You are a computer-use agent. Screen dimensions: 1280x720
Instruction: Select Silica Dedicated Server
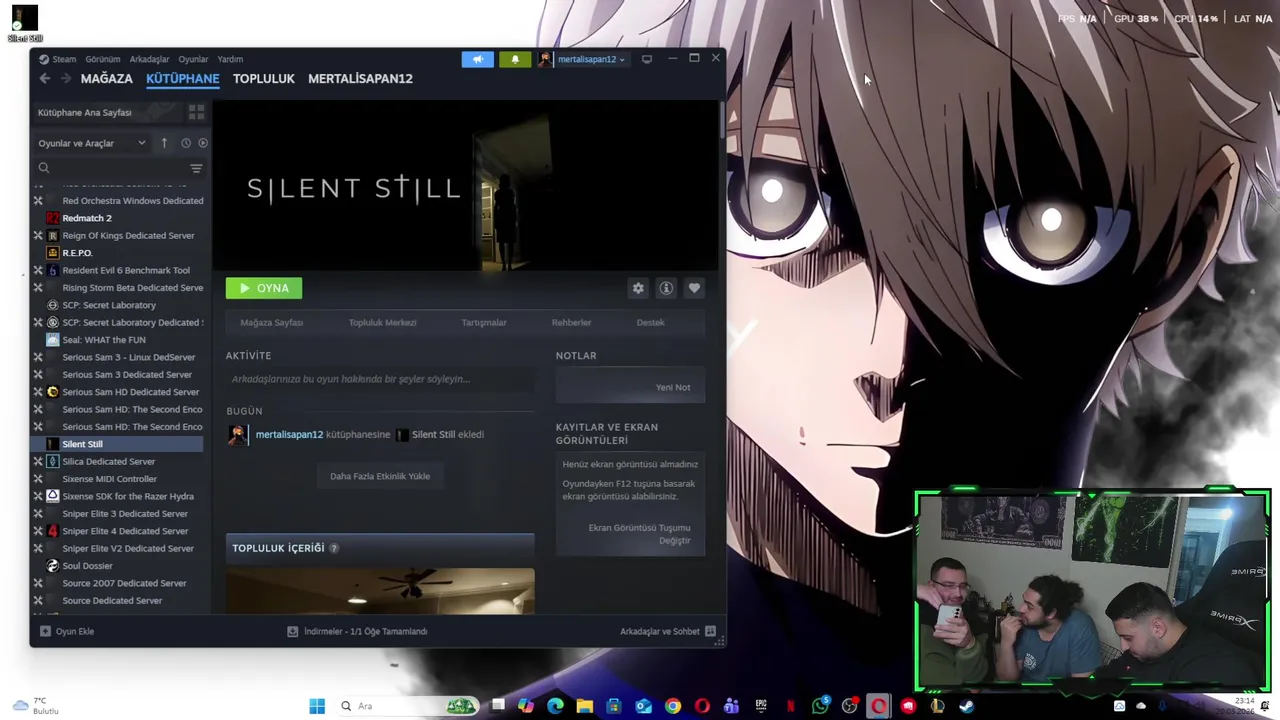click(x=108, y=461)
